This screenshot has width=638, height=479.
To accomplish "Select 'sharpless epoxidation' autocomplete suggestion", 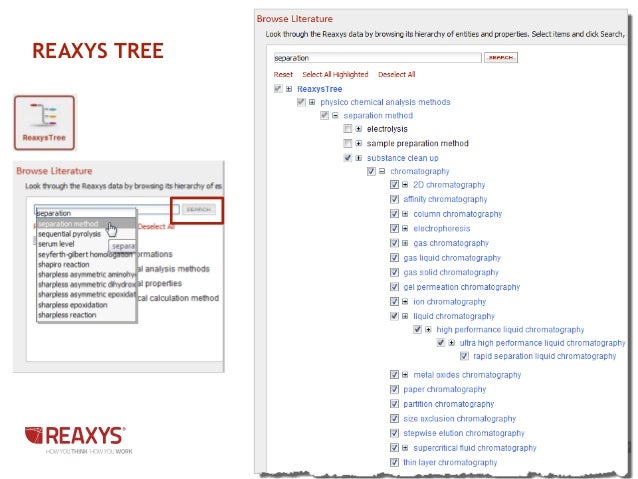I will [86, 305].
